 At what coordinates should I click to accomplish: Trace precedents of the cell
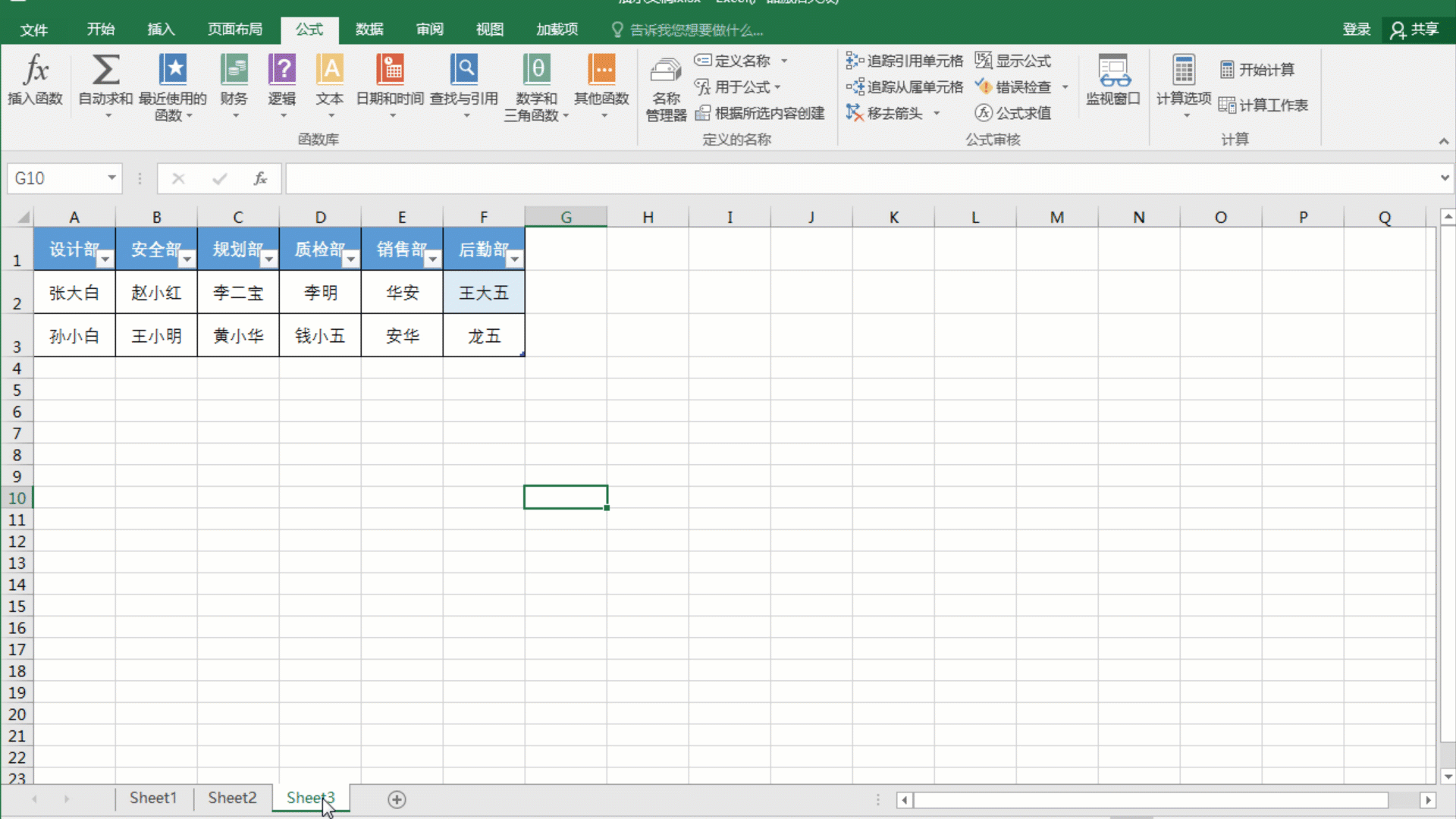point(904,60)
